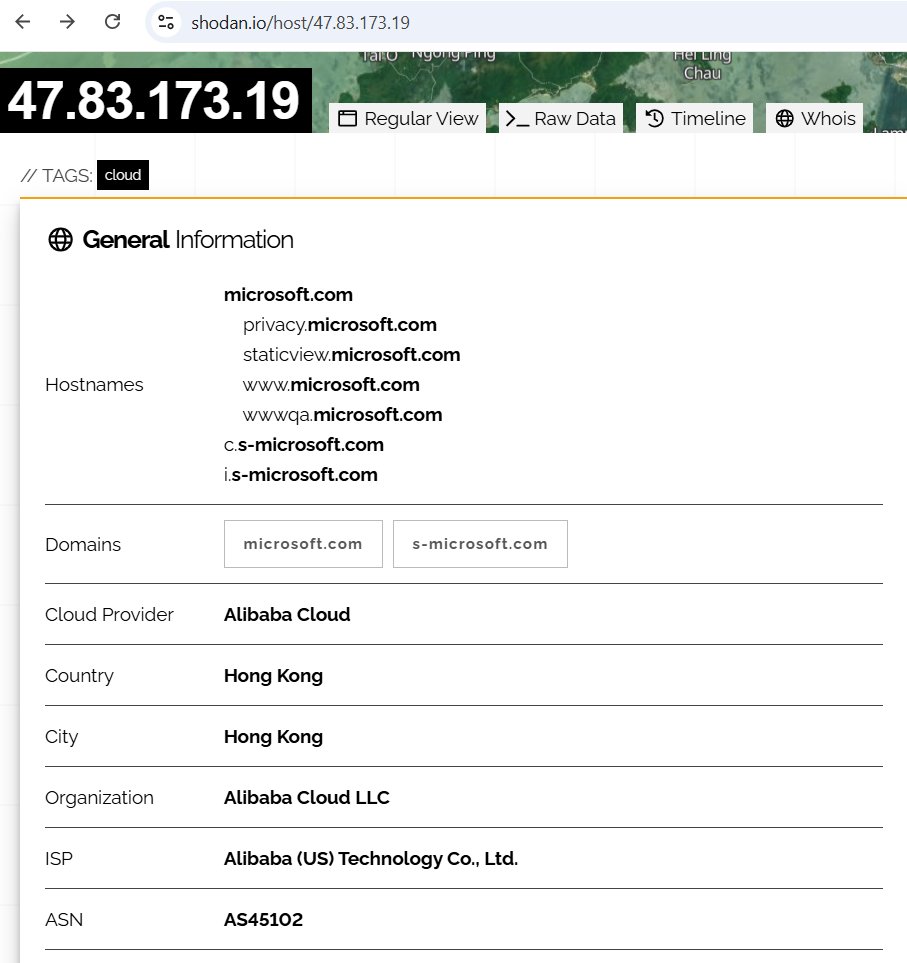Select hostname c.s-microsoft.com
The image size is (907, 963).
click(304, 445)
